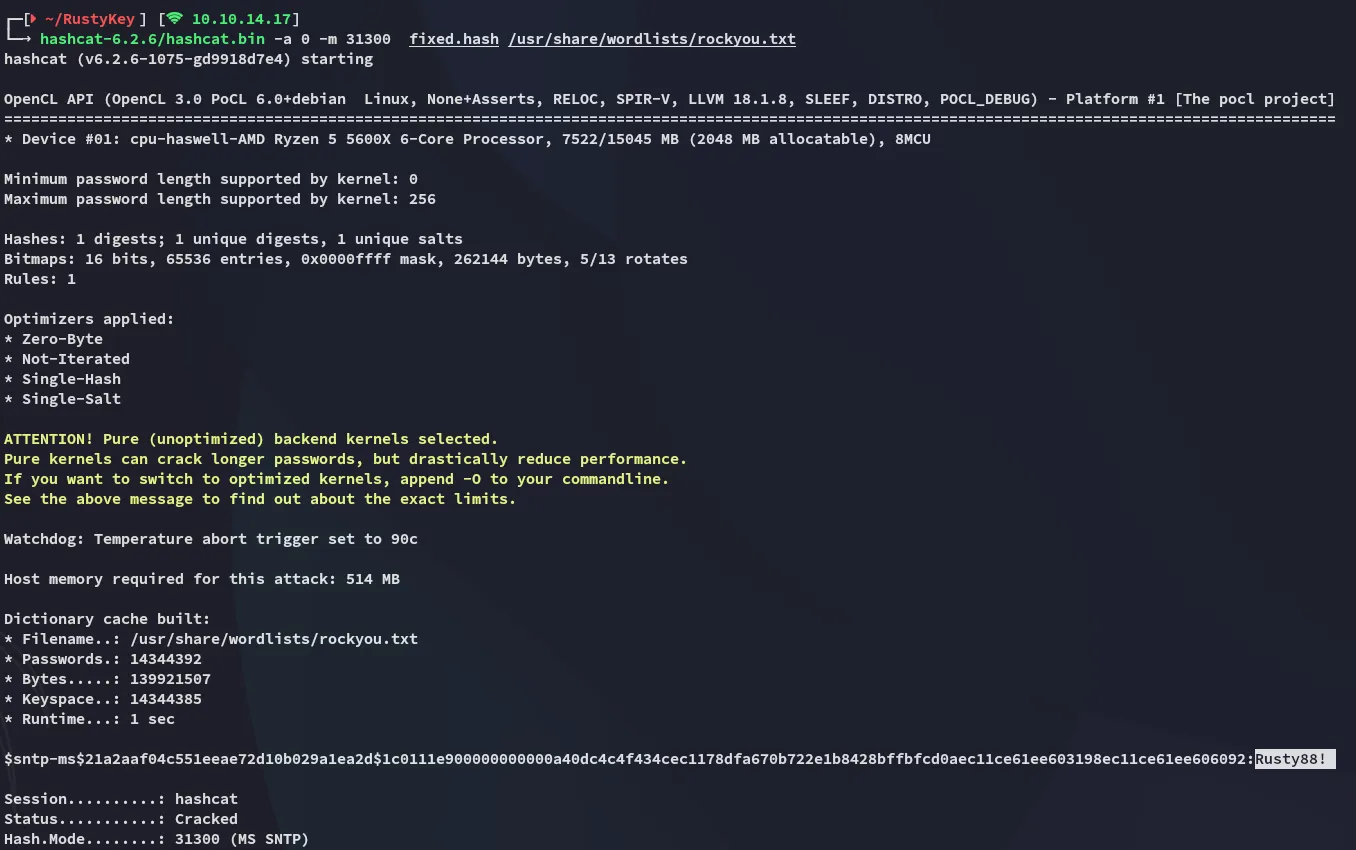Click the yellow ATTENTION! warning line
The image size is (1356, 850).
[x=251, y=439]
